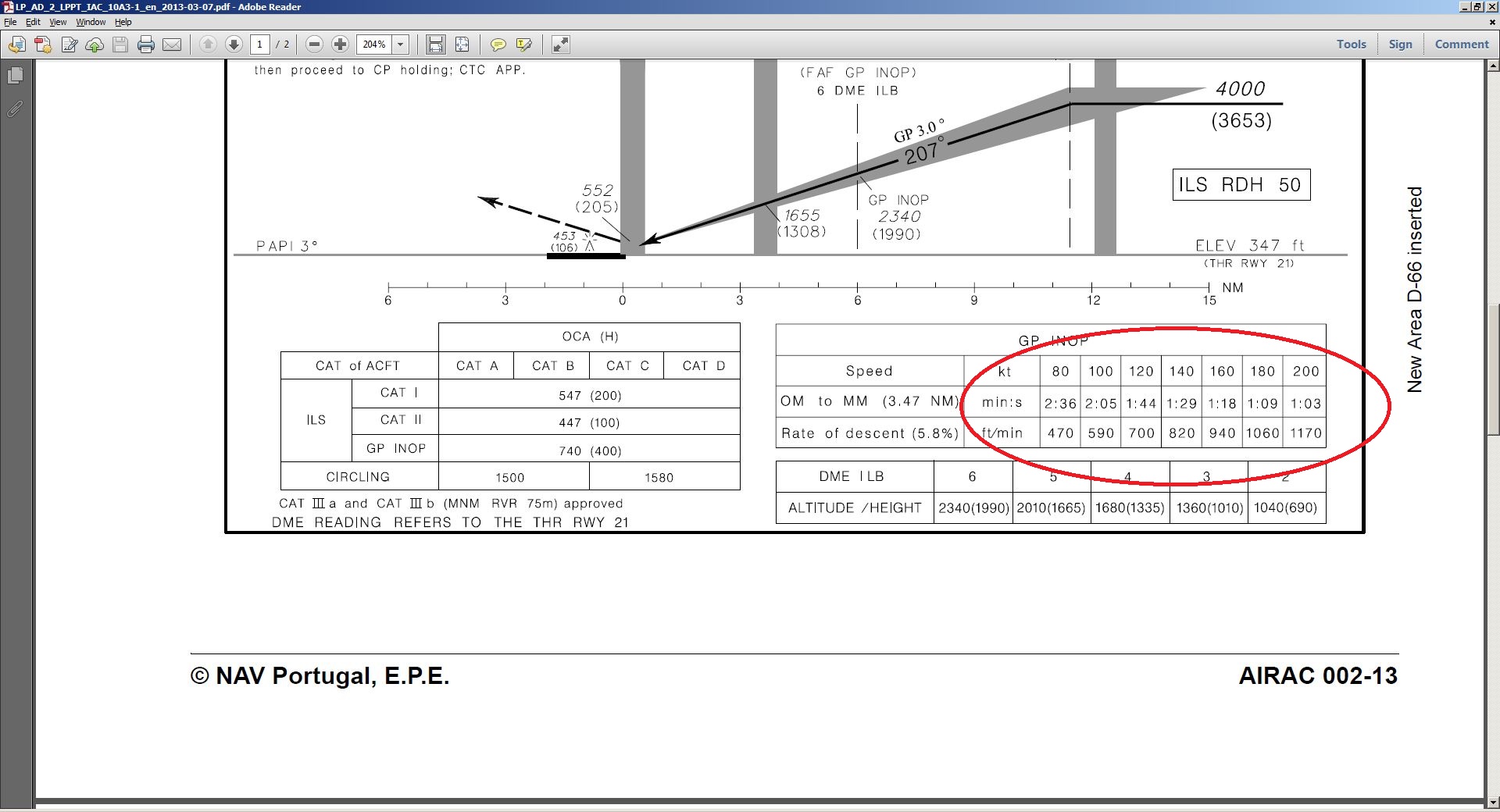Zoom out using the minus button
The image size is (1500, 812).
314,45
